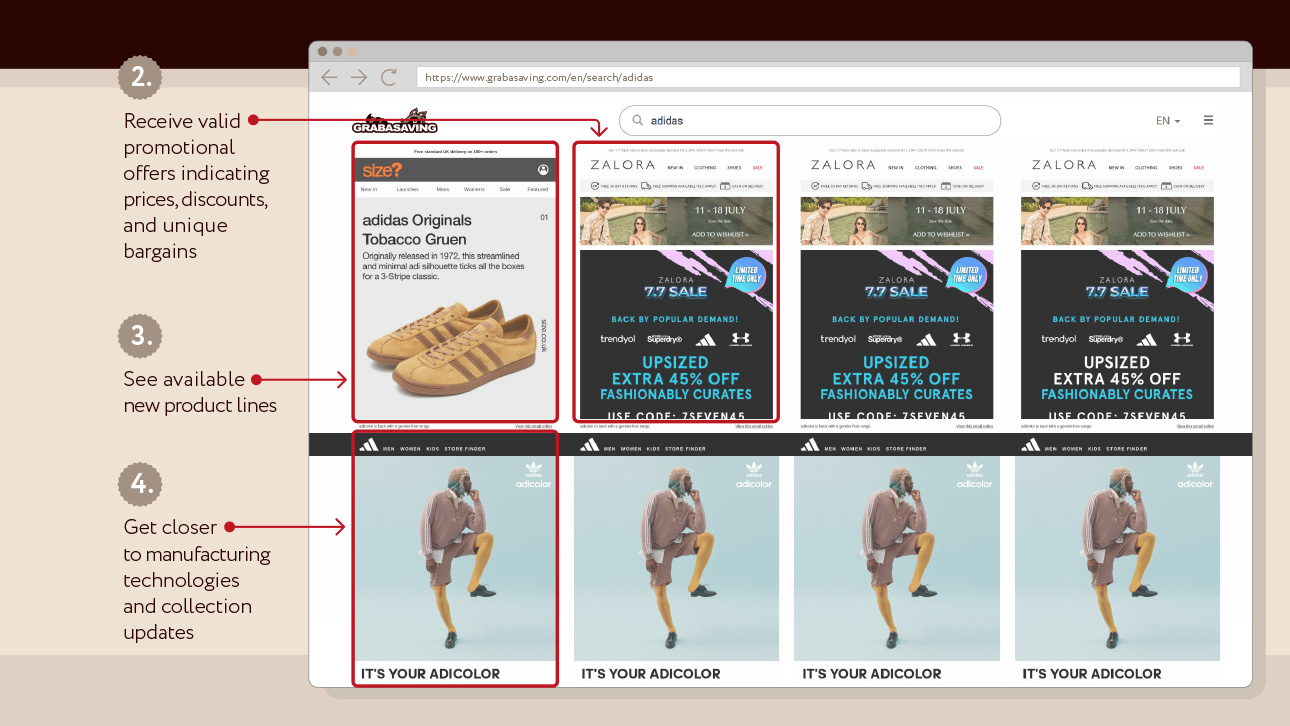The height and width of the screenshot is (726, 1290).
Task: Expand the EN language dropdown
Action: pos(1167,121)
